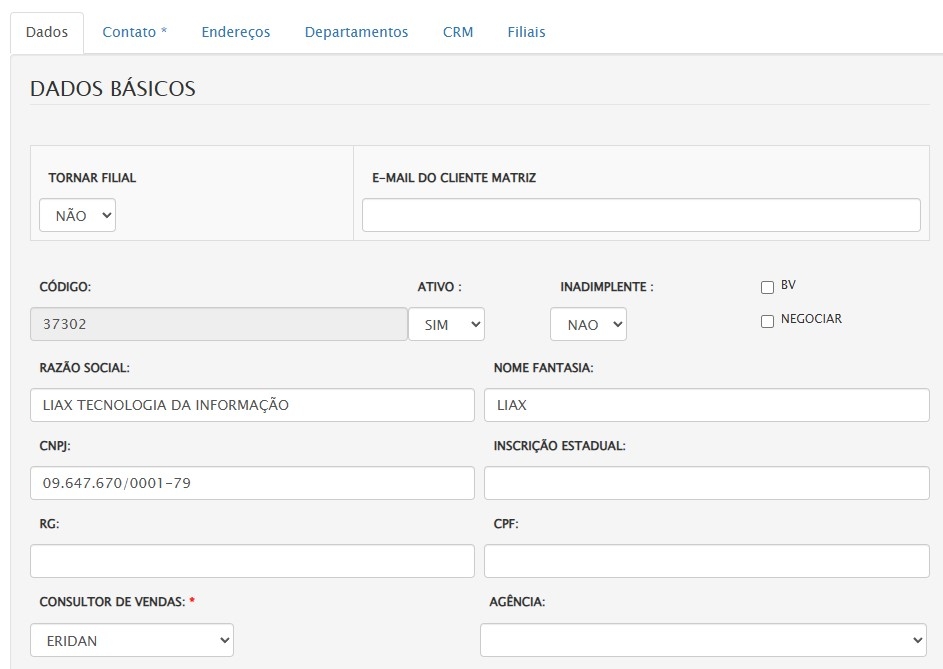Click the Inscrição Estadual field
Screen dimensions: 943x669
[706, 483]
